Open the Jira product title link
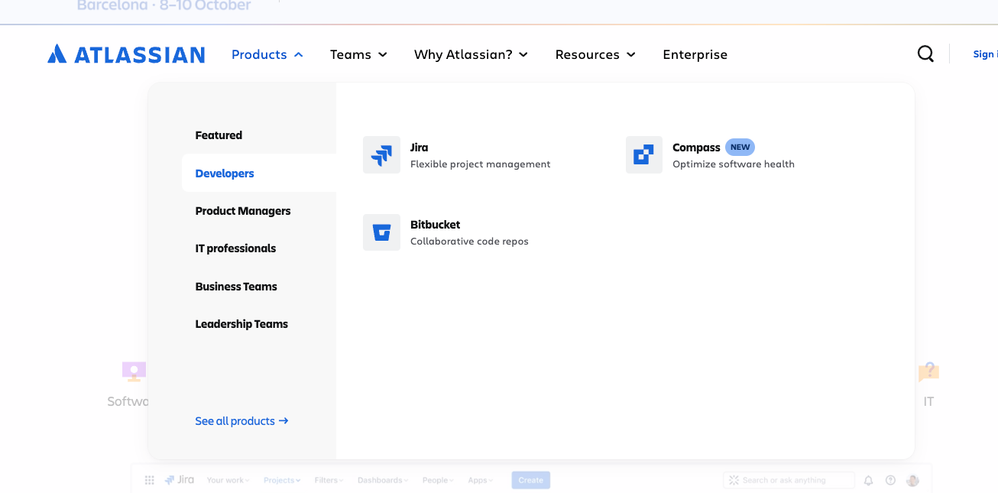This screenshot has width=998, height=493. pyautogui.click(x=419, y=148)
